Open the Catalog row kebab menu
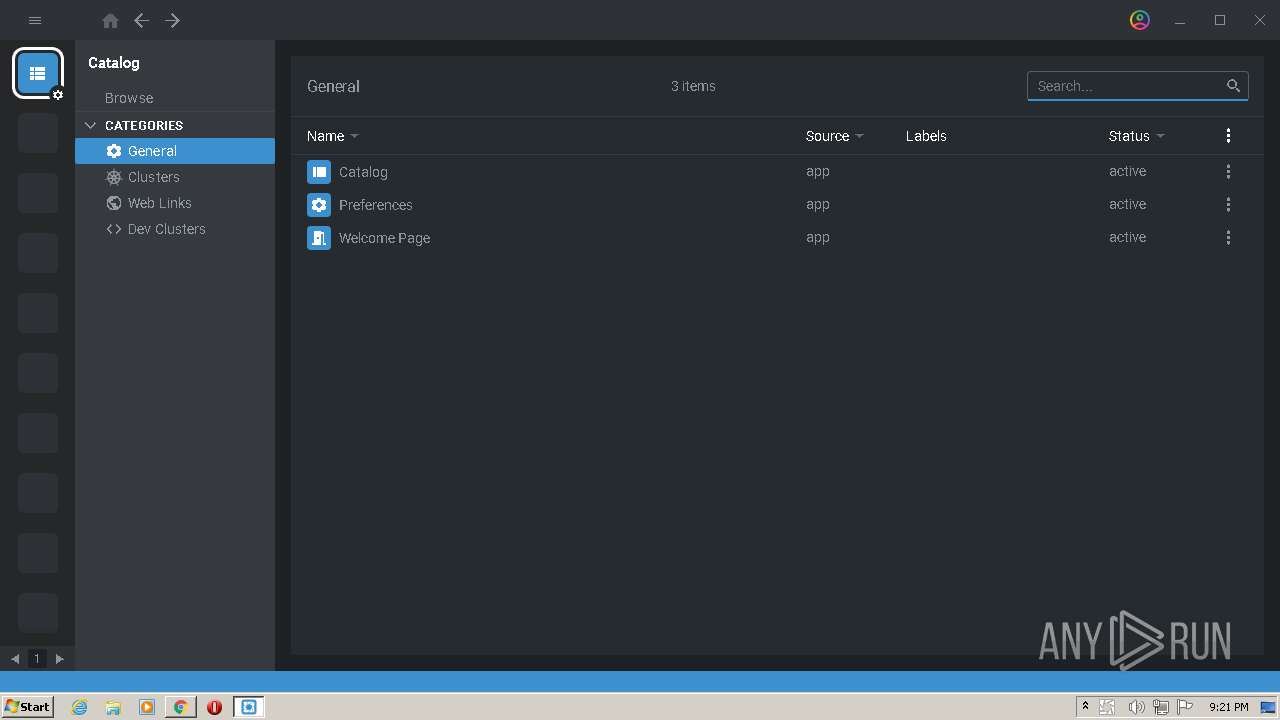1280x720 pixels. 1228,172
